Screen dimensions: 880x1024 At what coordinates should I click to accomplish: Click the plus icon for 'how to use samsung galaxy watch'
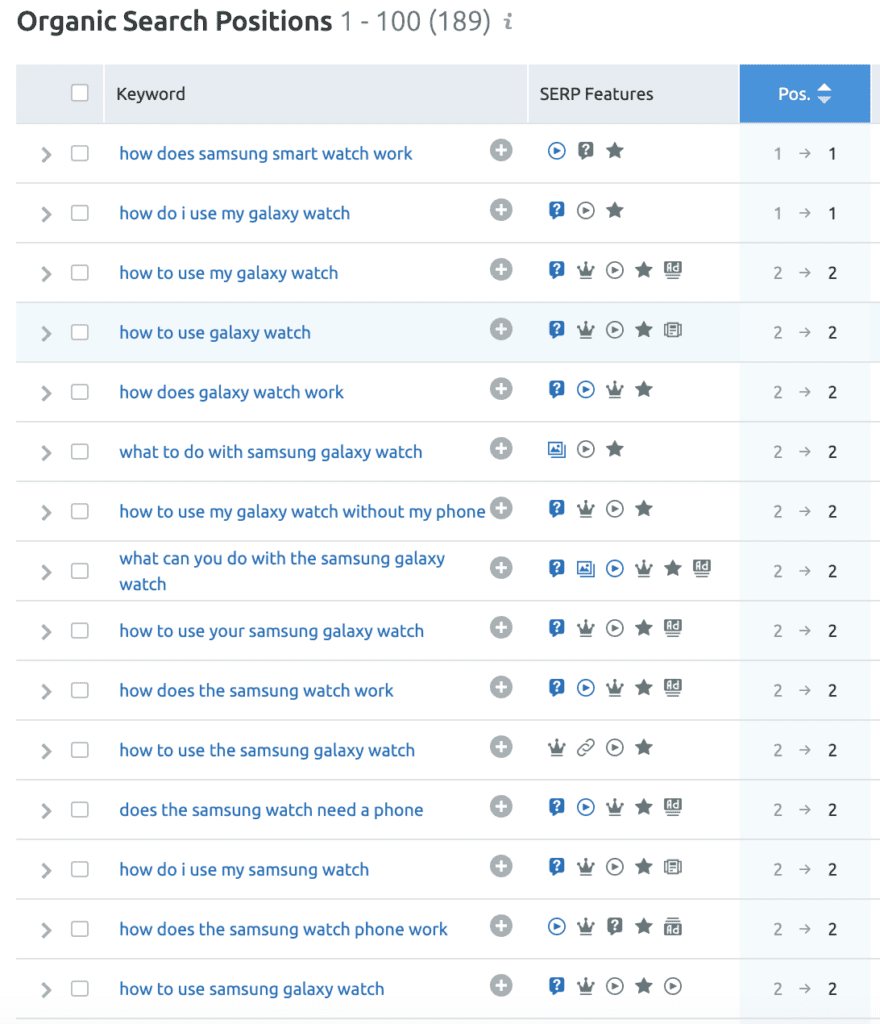tap(501, 985)
